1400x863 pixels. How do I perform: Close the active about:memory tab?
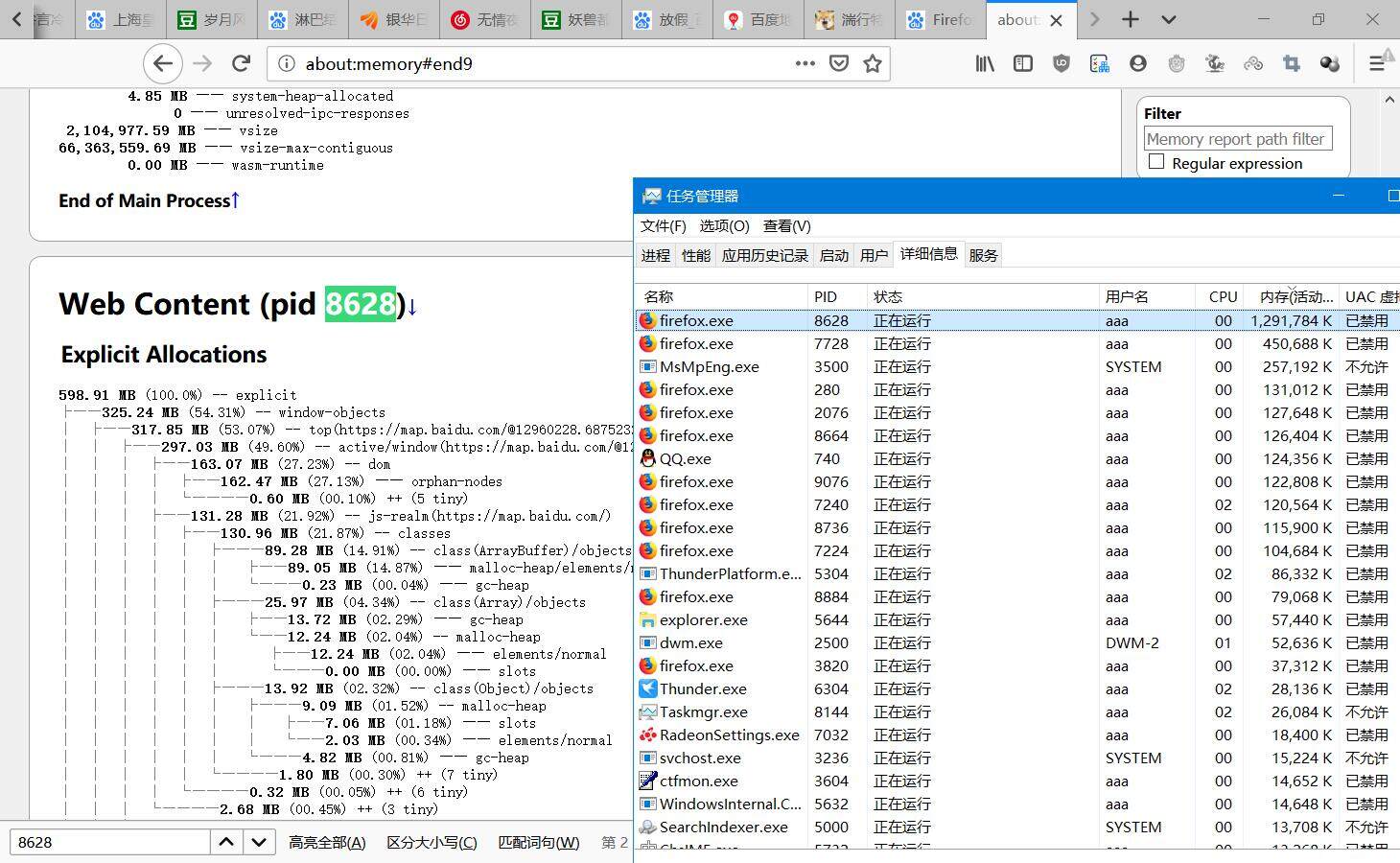pyautogui.click(x=1057, y=19)
